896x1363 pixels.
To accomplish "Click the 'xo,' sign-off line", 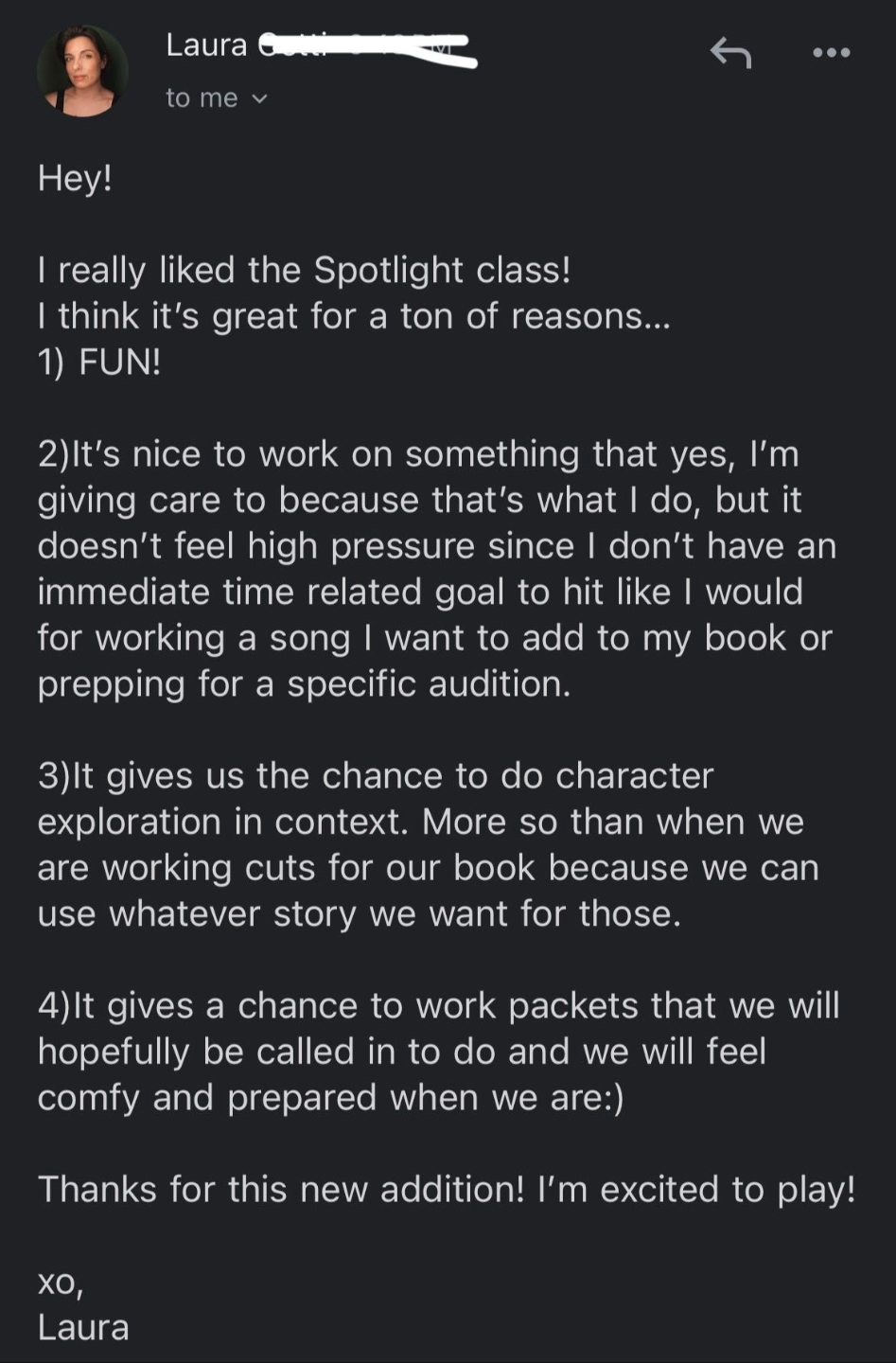I will tap(61, 1282).
